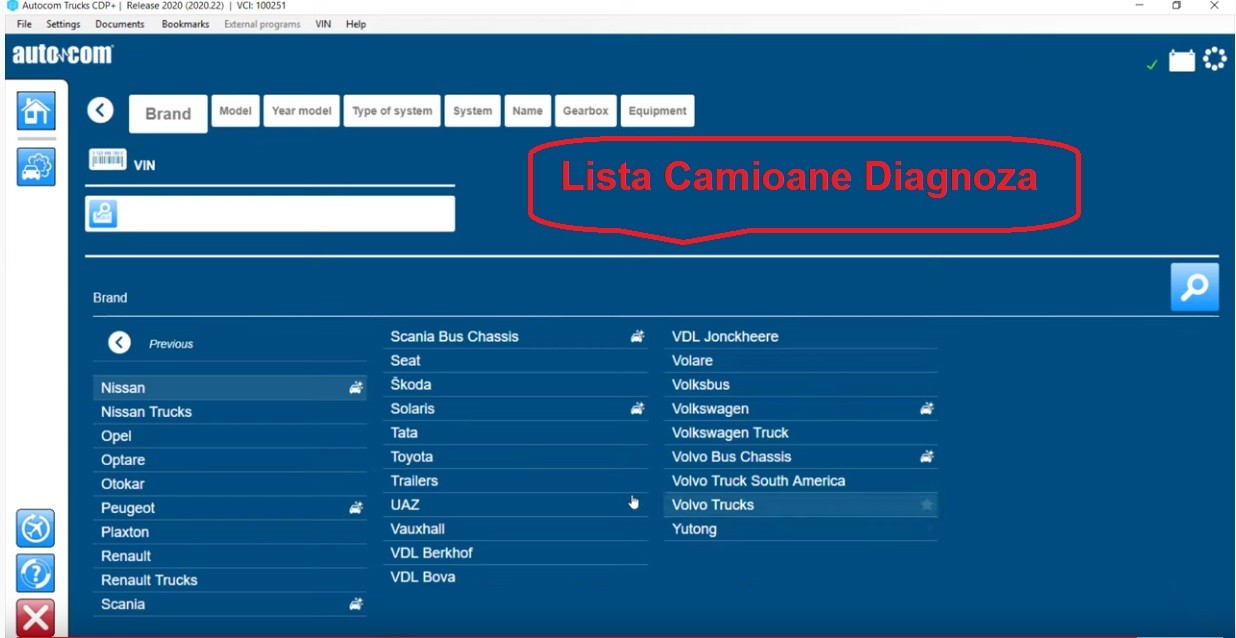The height and width of the screenshot is (638, 1236).
Task: Open the Help menu
Action: click(x=356, y=24)
